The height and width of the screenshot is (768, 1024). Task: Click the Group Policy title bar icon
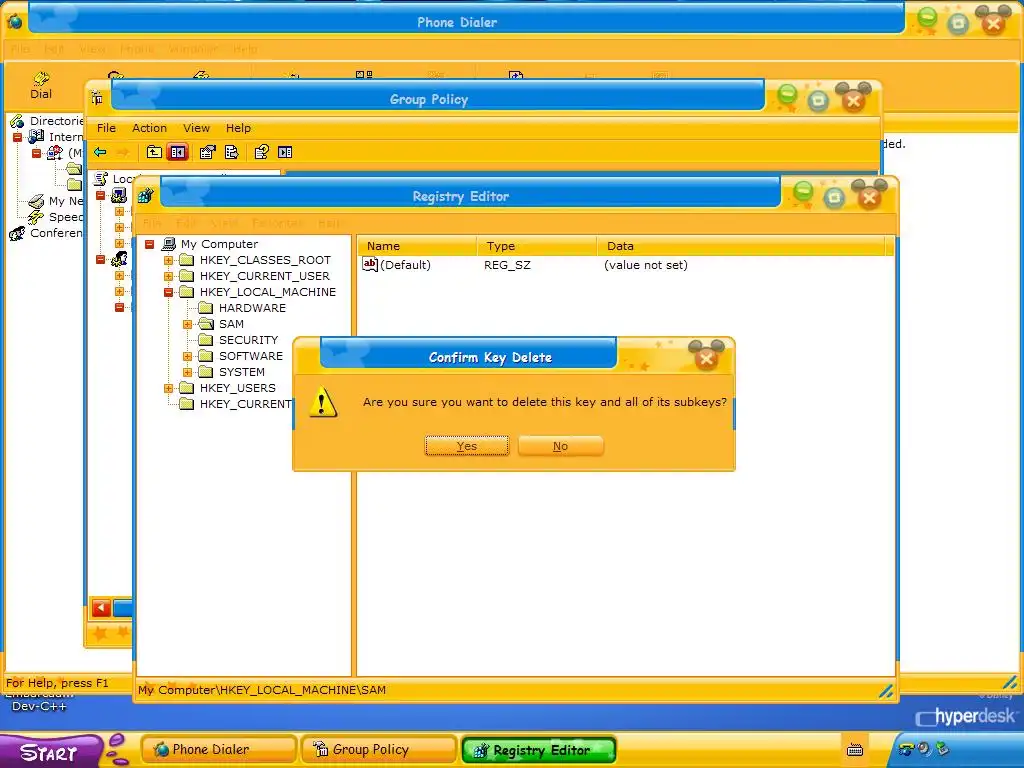(x=97, y=99)
